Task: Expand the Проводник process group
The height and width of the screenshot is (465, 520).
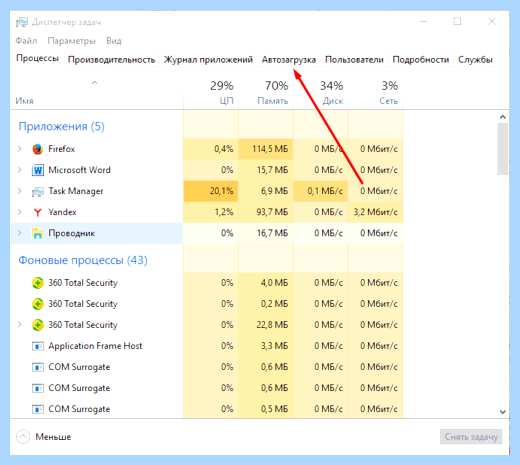Action: tap(20, 233)
